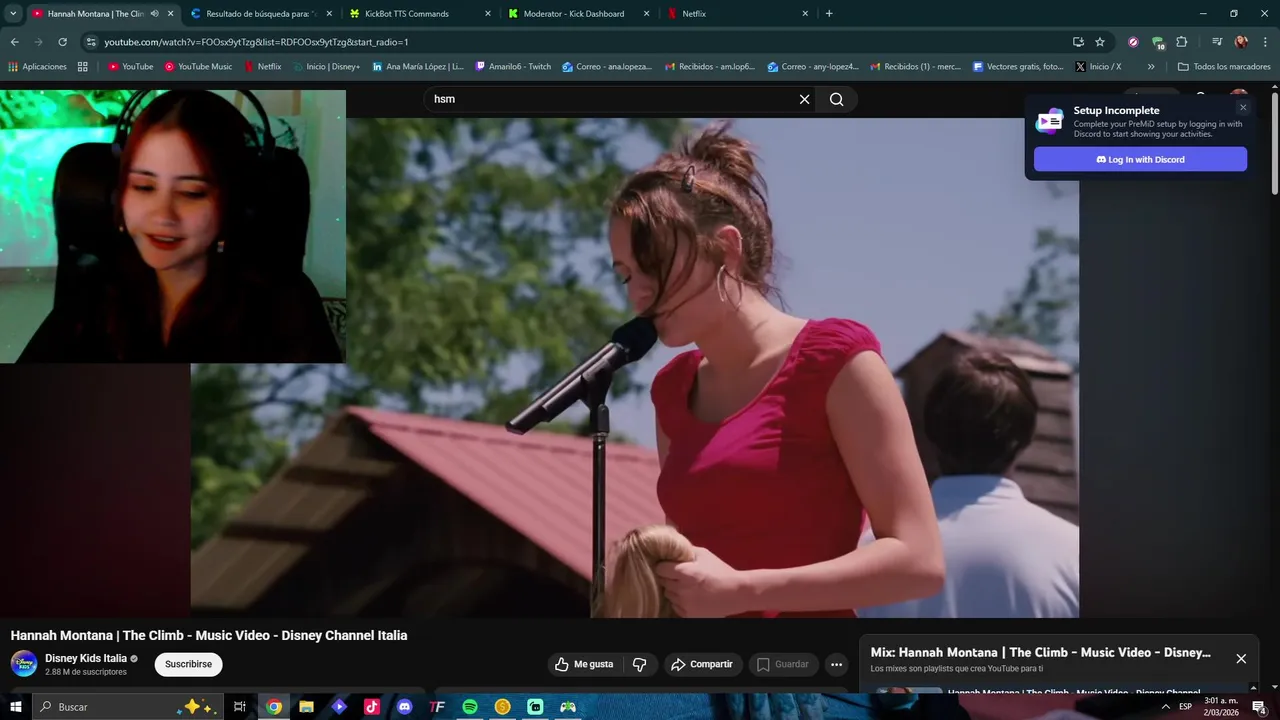The image size is (1280, 720).
Task: Open the Chrome profile avatar
Action: pyautogui.click(x=1241, y=42)
